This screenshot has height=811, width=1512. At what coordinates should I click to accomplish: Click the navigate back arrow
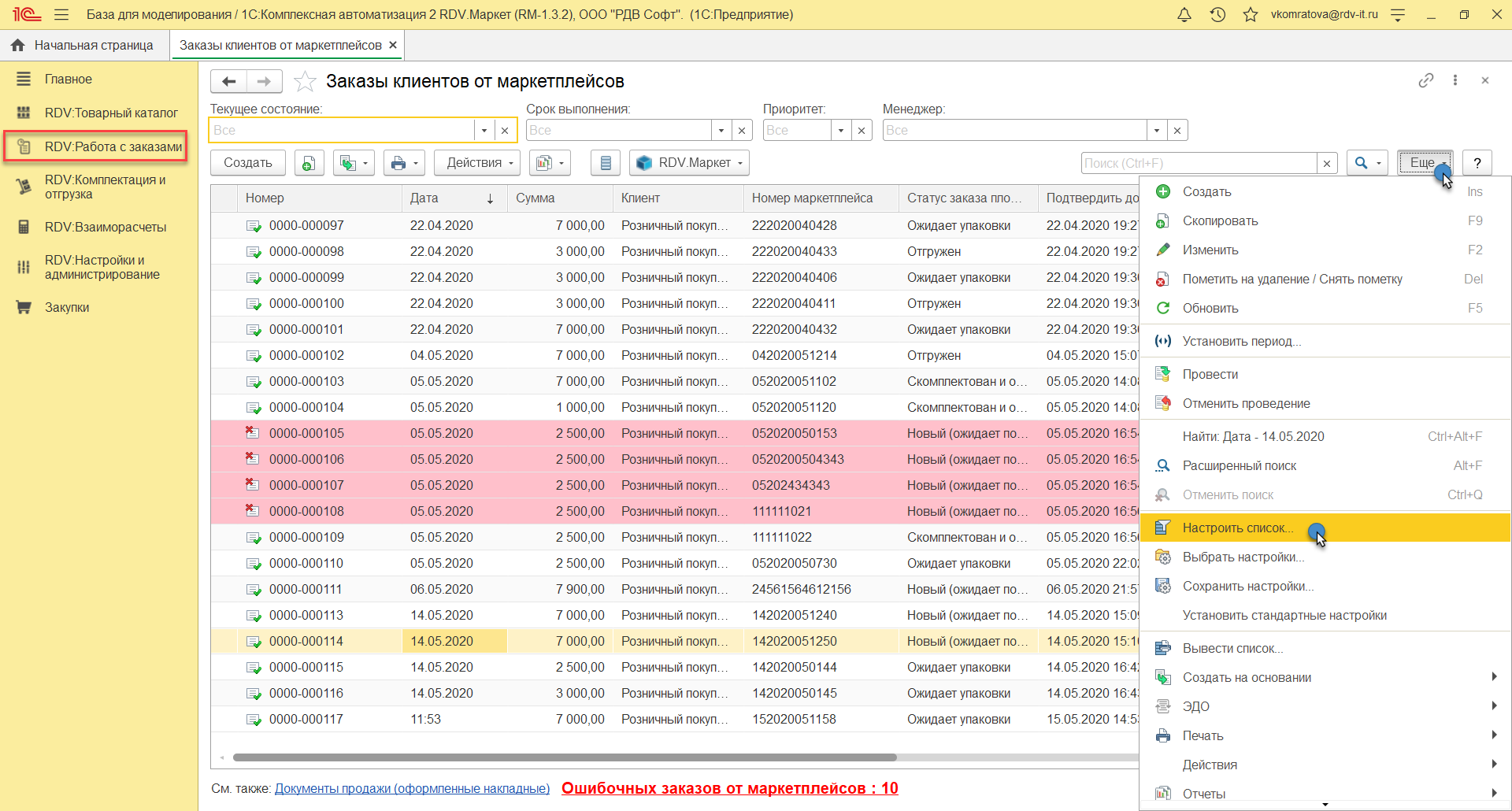click(229, 81)
